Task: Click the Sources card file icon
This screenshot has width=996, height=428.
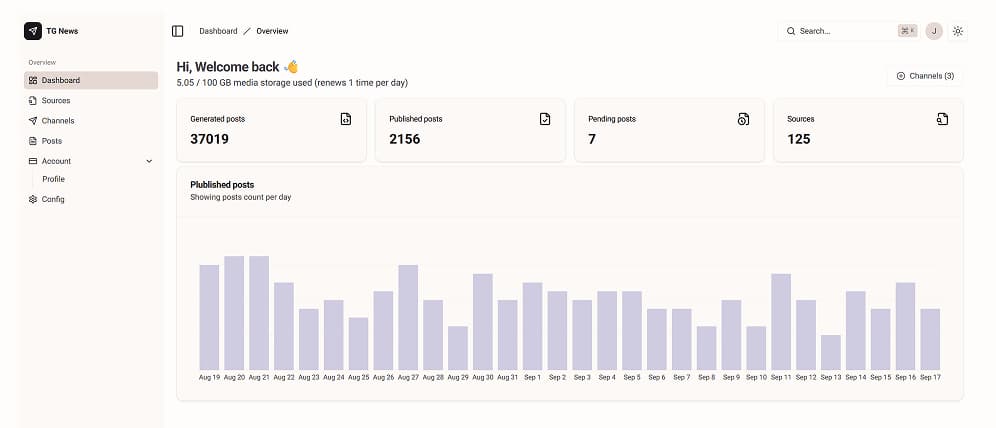Action: [942, 119]
